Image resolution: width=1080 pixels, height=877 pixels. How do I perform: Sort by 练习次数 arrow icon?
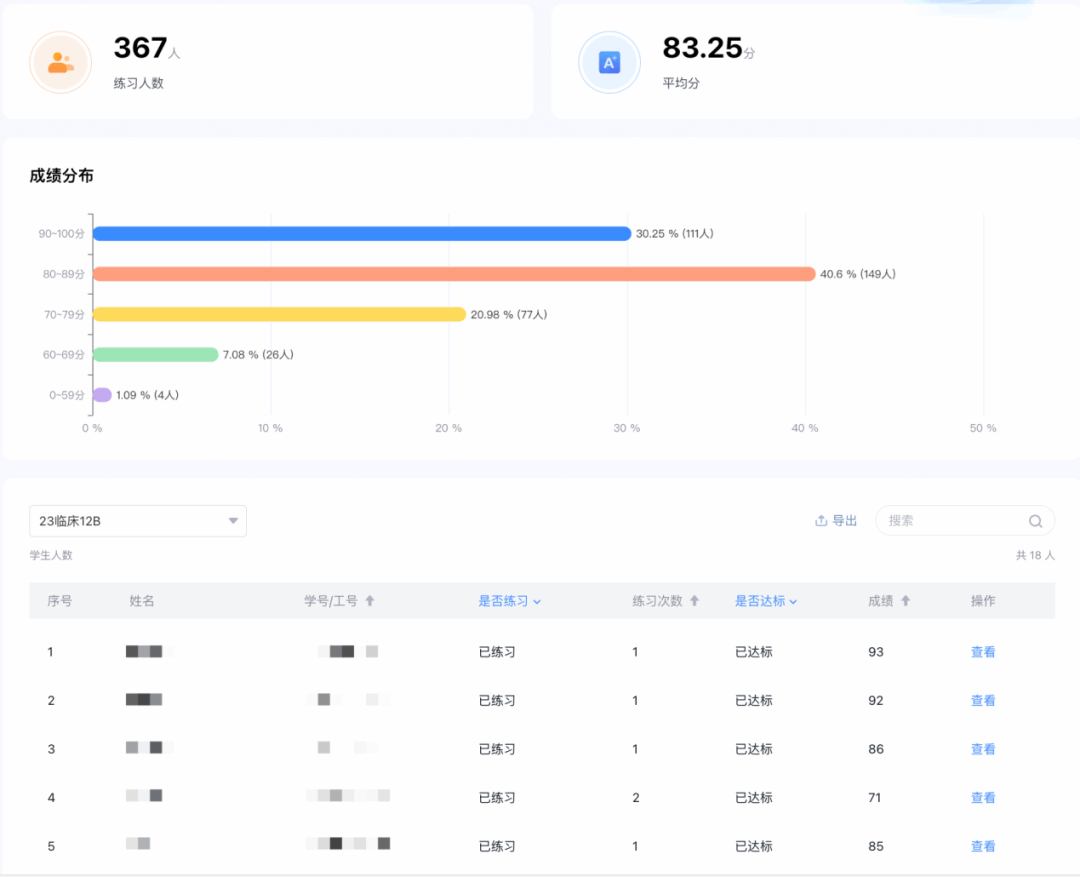(695, 601)
